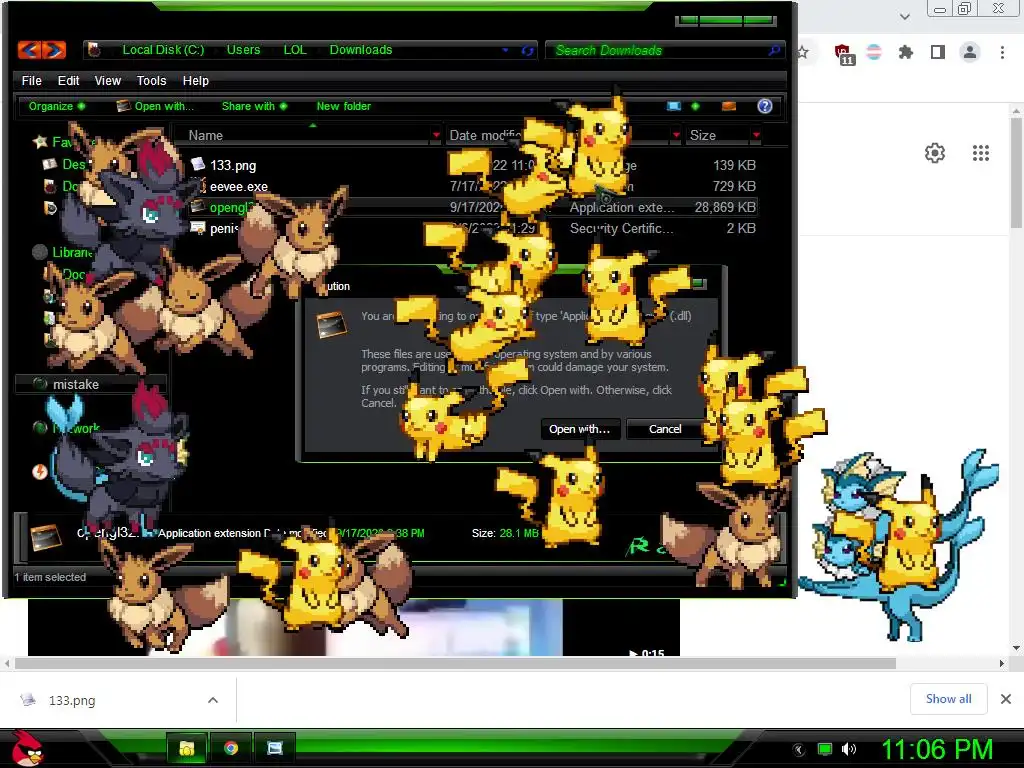
Task: Create a New folder
Action: tap(344, 106)
